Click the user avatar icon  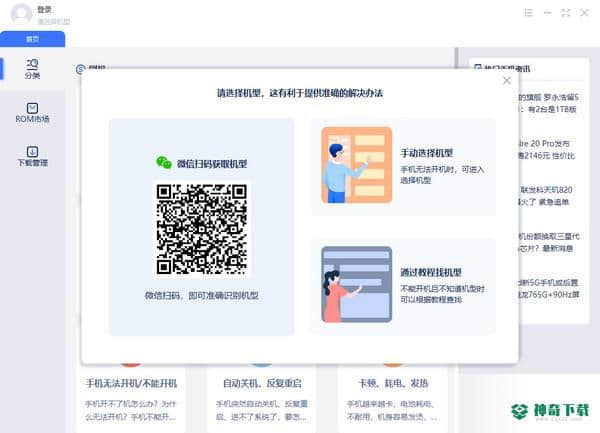pyautogui.click(x=21, y=14)
